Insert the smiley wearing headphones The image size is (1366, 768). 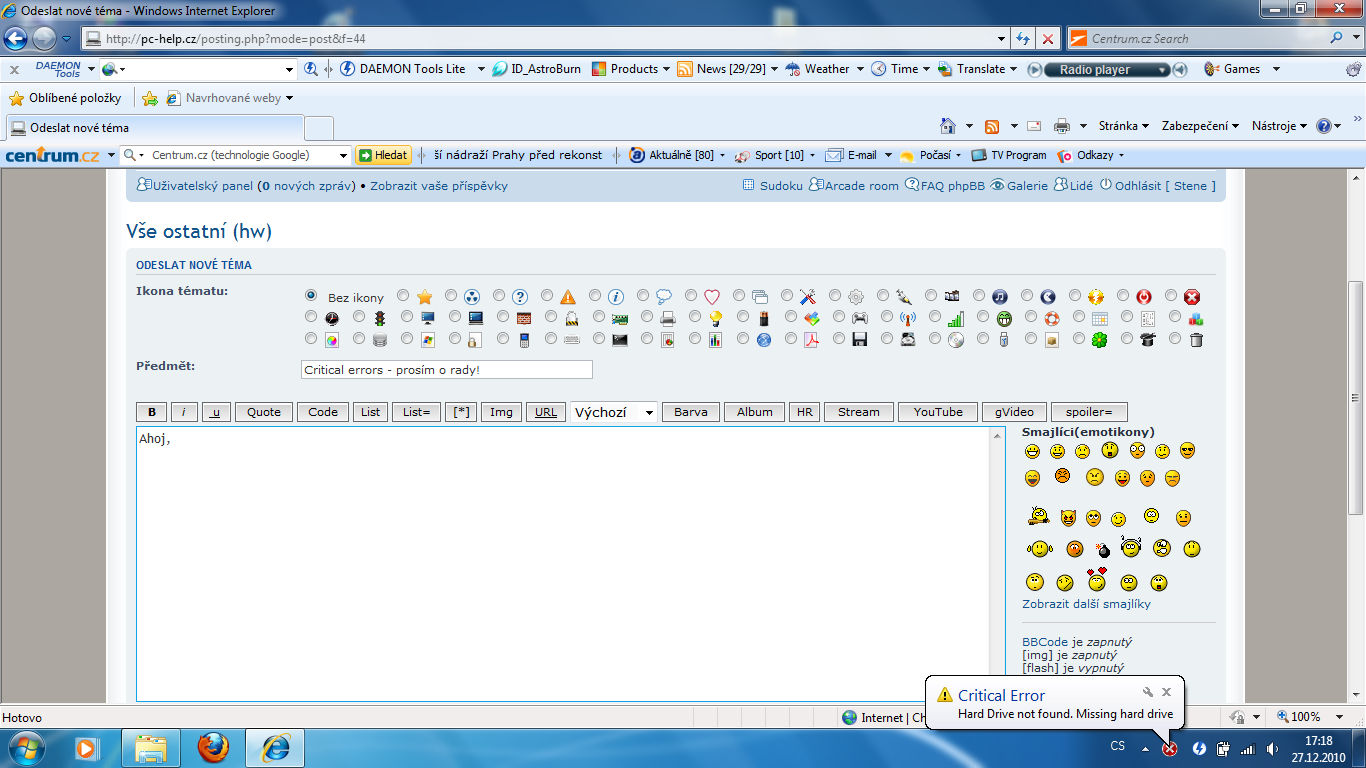(x=1132, y=547)
